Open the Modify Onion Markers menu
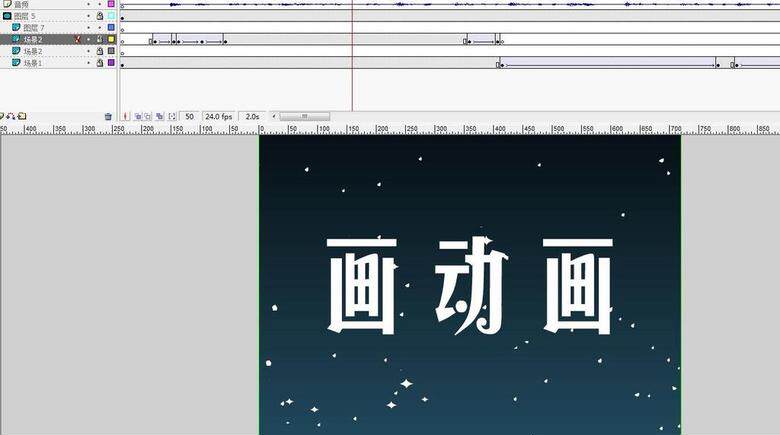This screenshot has width=780, height=435. [172, 116]
